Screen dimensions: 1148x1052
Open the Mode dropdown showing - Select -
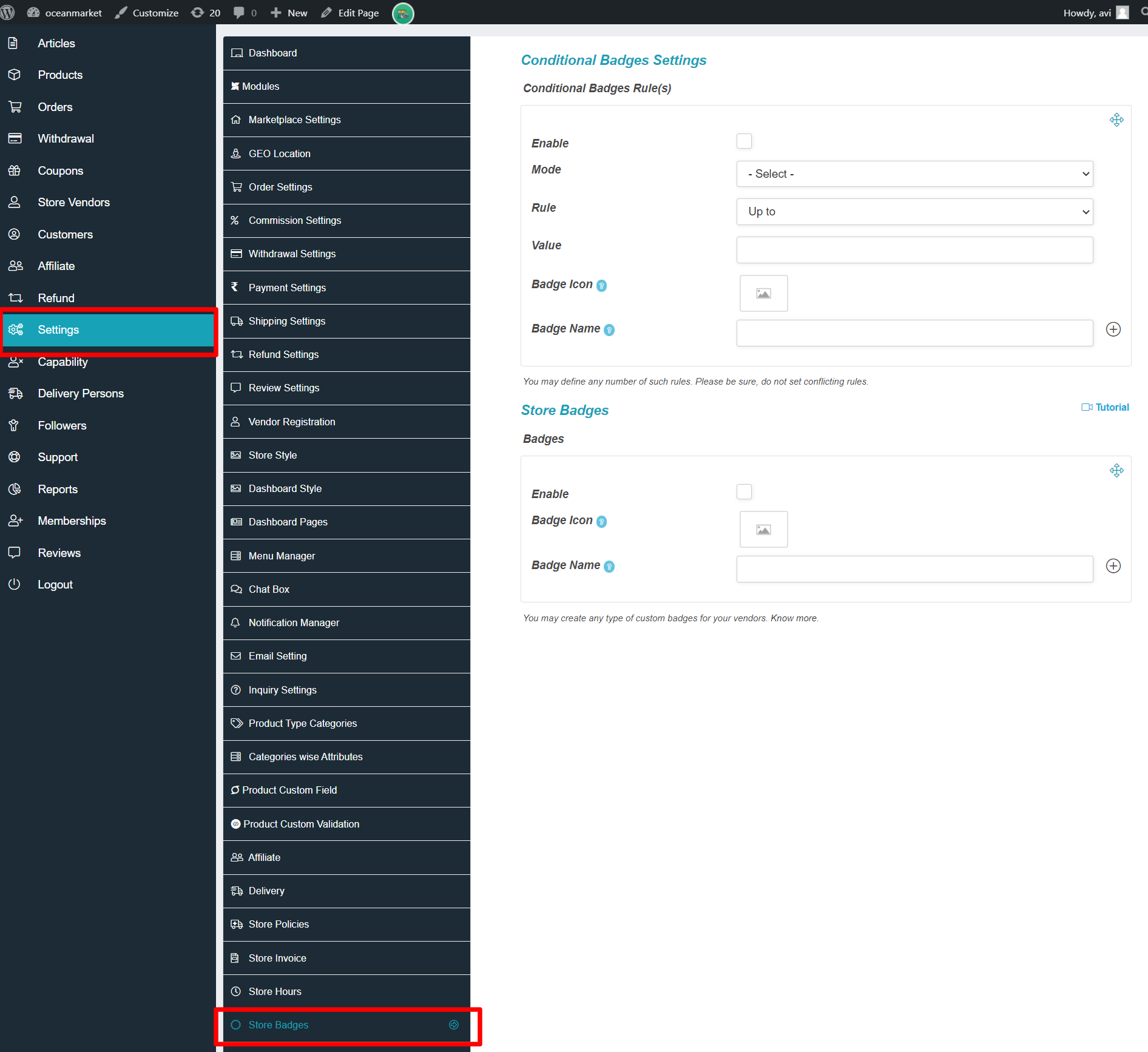point(914,174)
